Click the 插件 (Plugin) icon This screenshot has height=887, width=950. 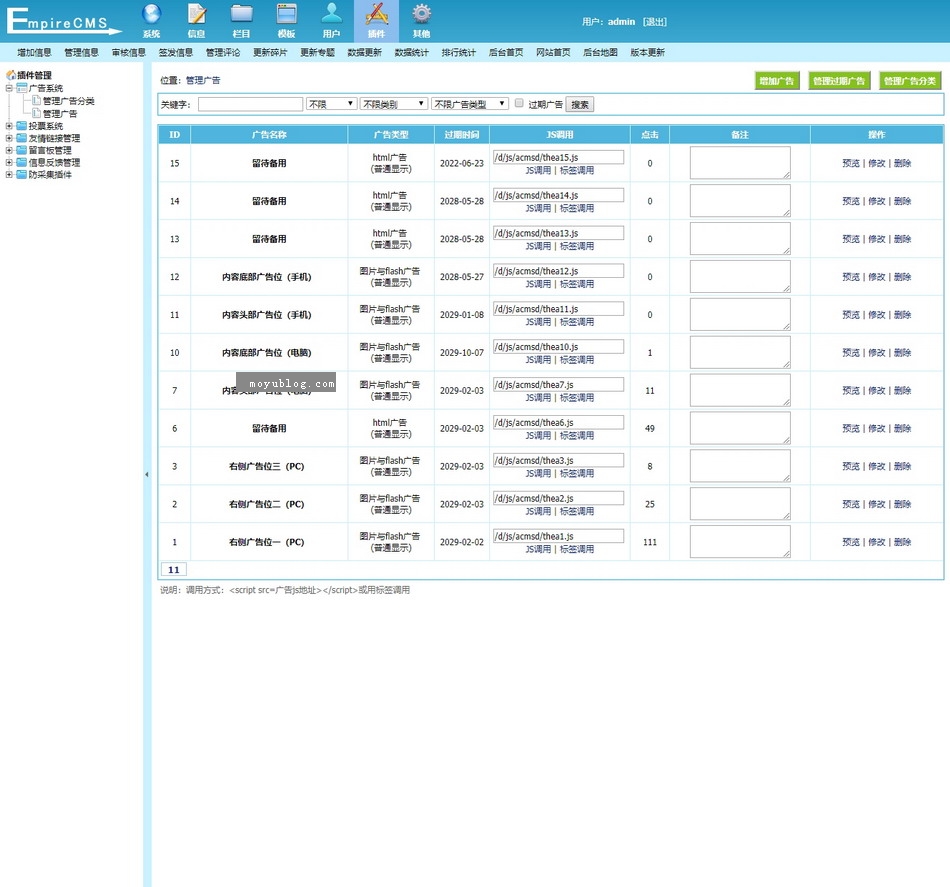tap(376, 15)
